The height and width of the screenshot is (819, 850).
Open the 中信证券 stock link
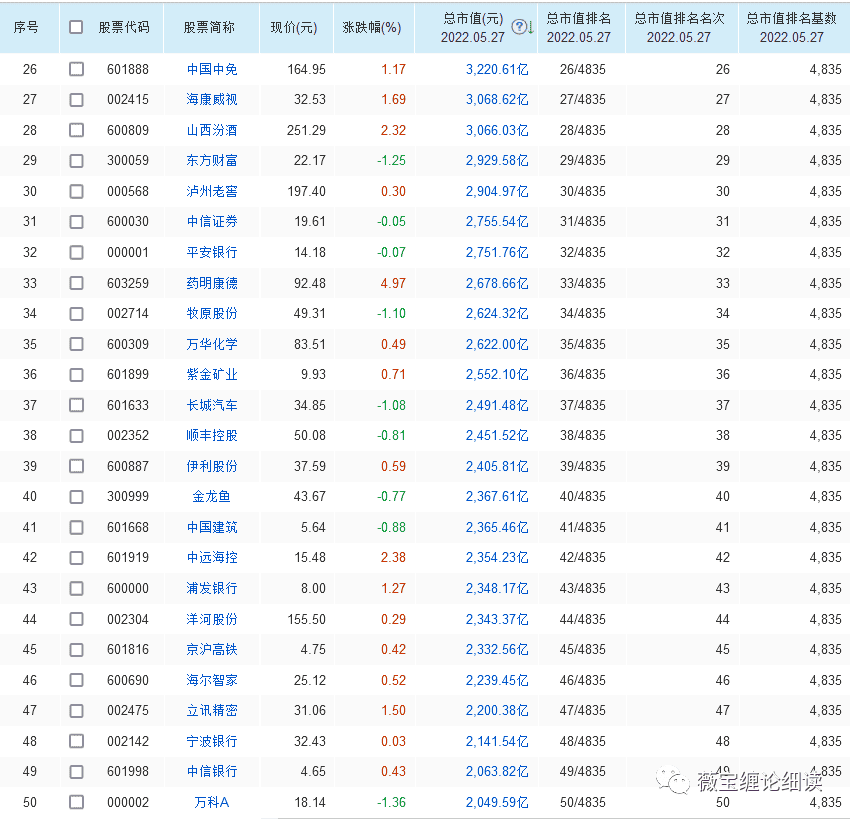pos(212,222)
